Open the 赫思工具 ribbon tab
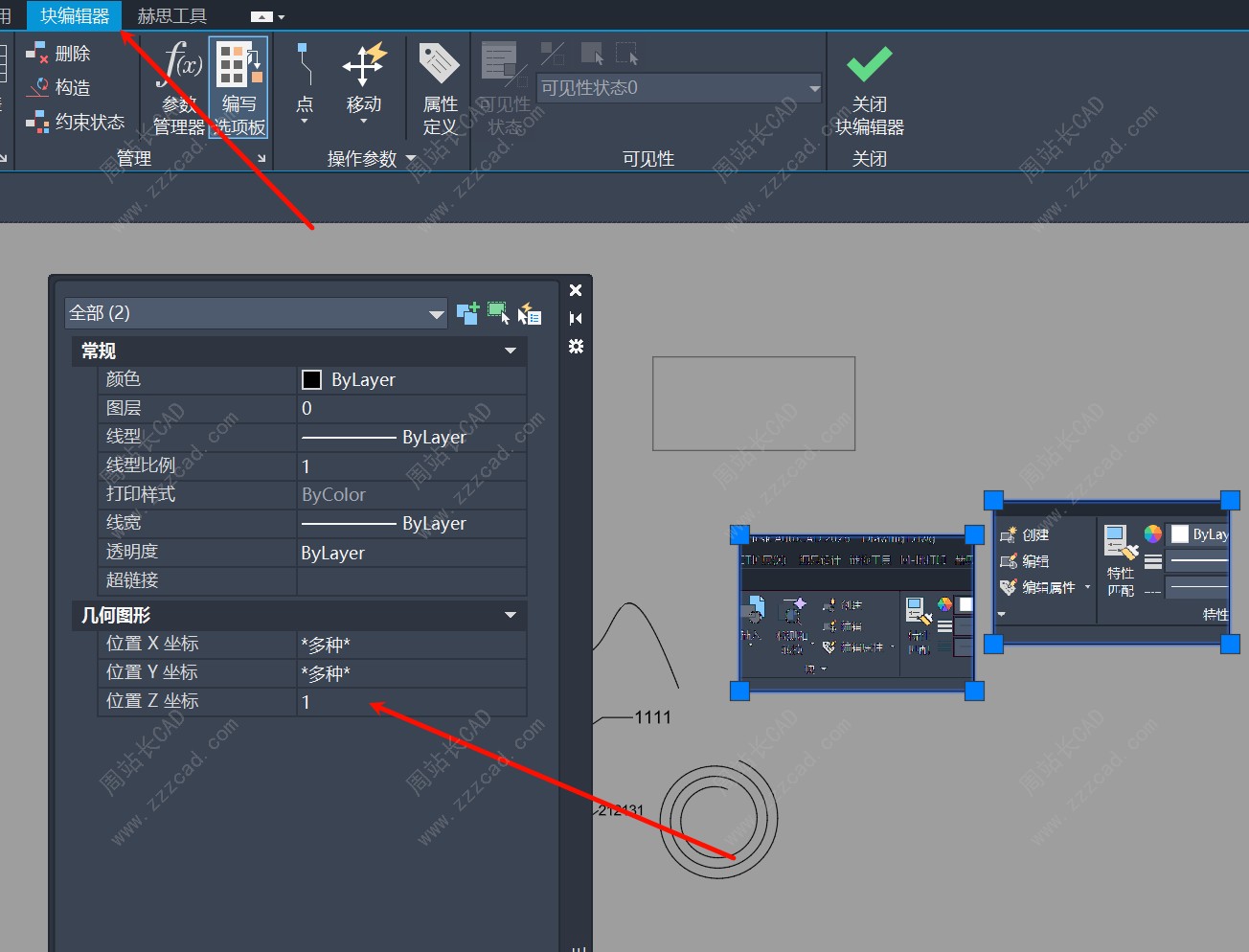The image size is (1249, 952). coord(172,15)
